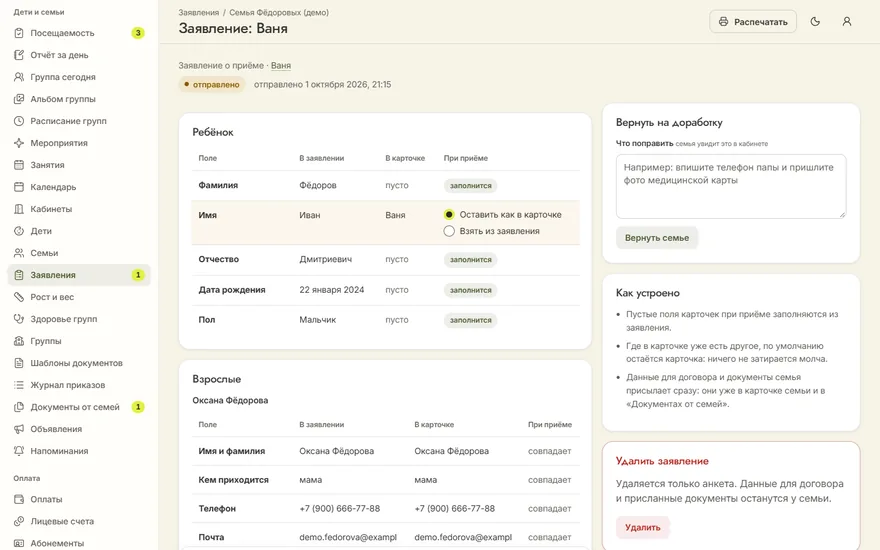
Task: Click the отправлено status badge
Action: pyautogui.click(x=212, y=85)
